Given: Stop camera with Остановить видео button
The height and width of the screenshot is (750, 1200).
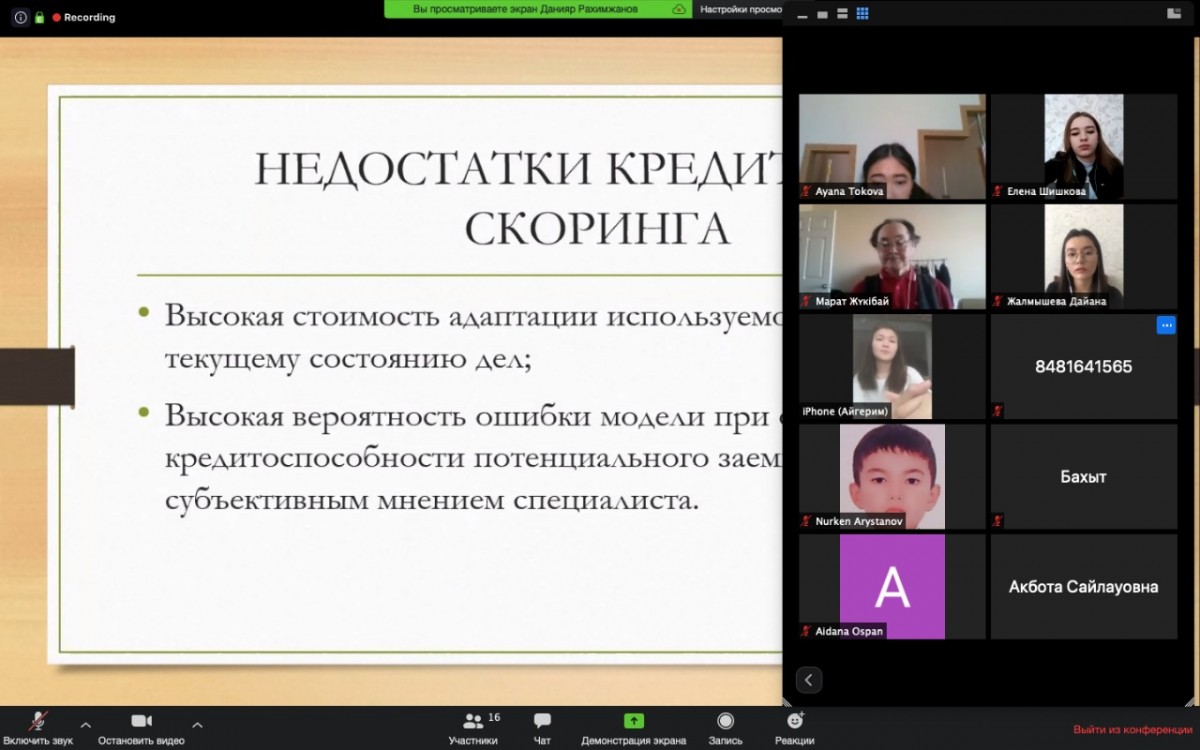Looking at the screenshot, I should 141,727.
